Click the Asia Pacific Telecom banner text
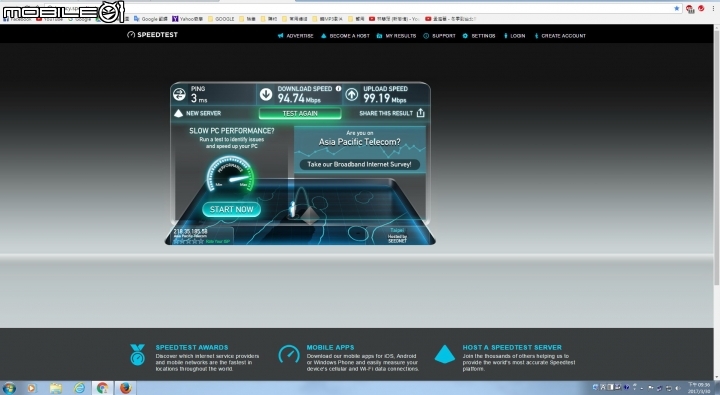The image size is (720, 395). coord(360,142)
